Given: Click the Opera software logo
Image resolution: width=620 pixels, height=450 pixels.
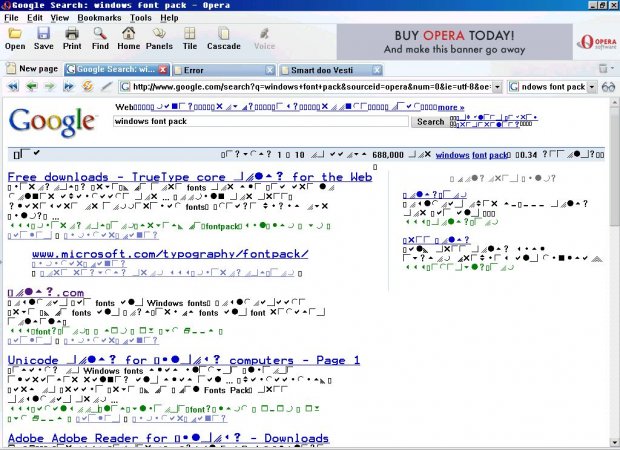Looking at the screenshot, I should pos(596,42).
